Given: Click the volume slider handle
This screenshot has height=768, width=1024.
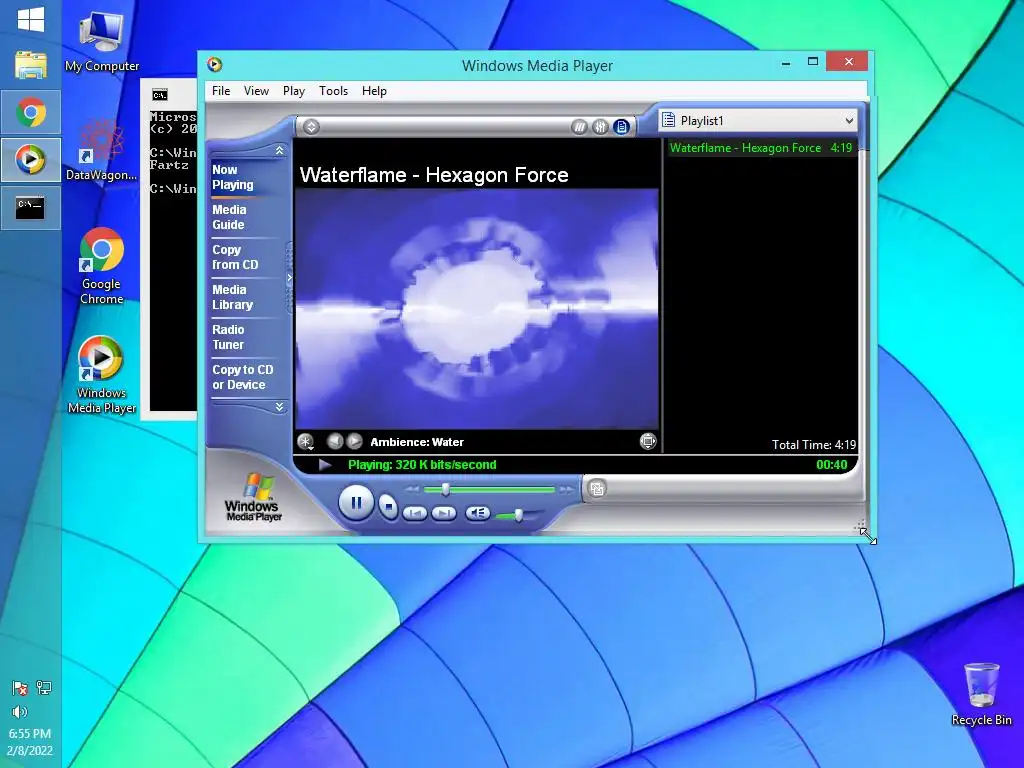Looking at the screenshot, I should [519, 515].
